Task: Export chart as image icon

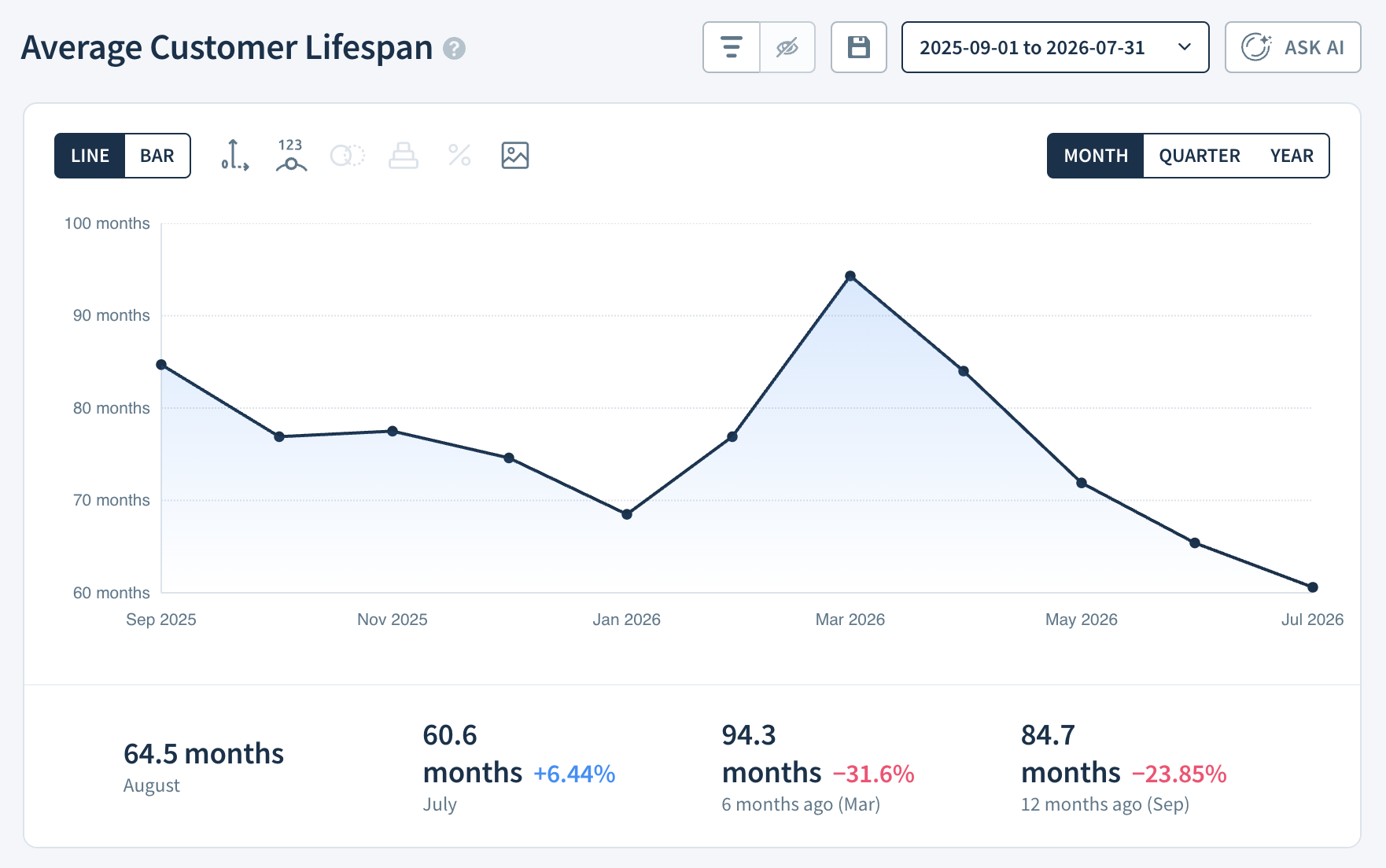Action: 515,156
